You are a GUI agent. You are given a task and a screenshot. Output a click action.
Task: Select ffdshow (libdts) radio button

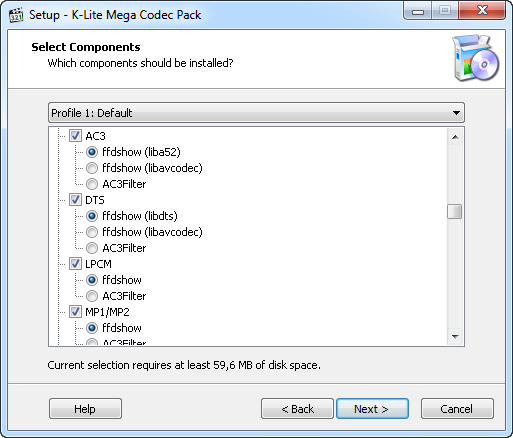92,216
